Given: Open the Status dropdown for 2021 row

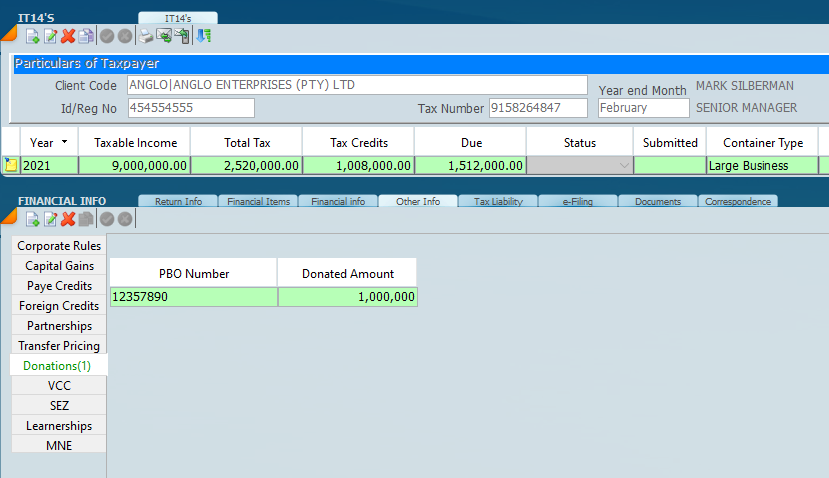Looking at the screenshot, I should (624, 166).
